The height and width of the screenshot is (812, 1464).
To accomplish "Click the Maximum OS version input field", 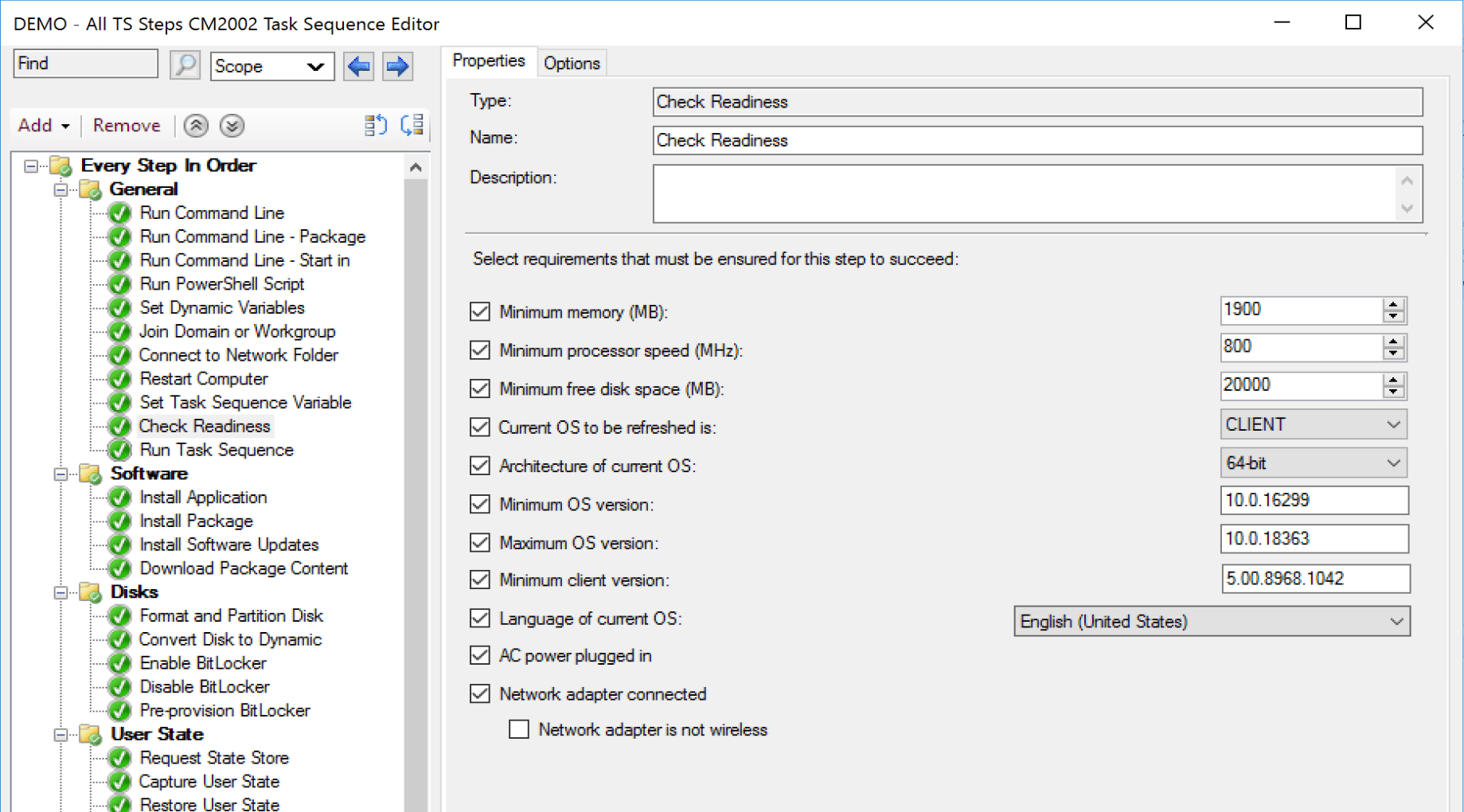I will tap(1314, 539).
